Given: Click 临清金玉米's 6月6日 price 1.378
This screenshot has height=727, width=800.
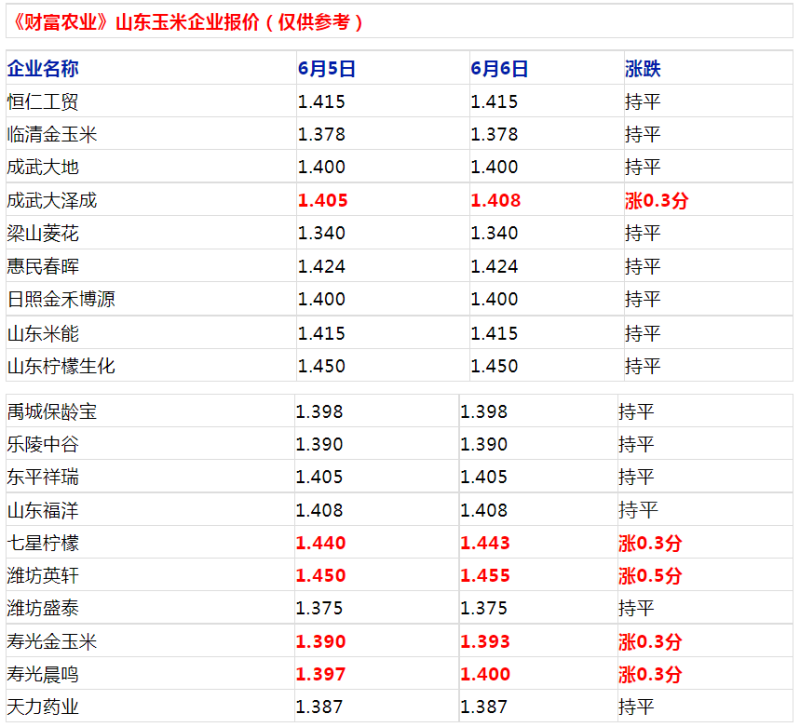Looking at the screenshot, I should tap(494, 134).
